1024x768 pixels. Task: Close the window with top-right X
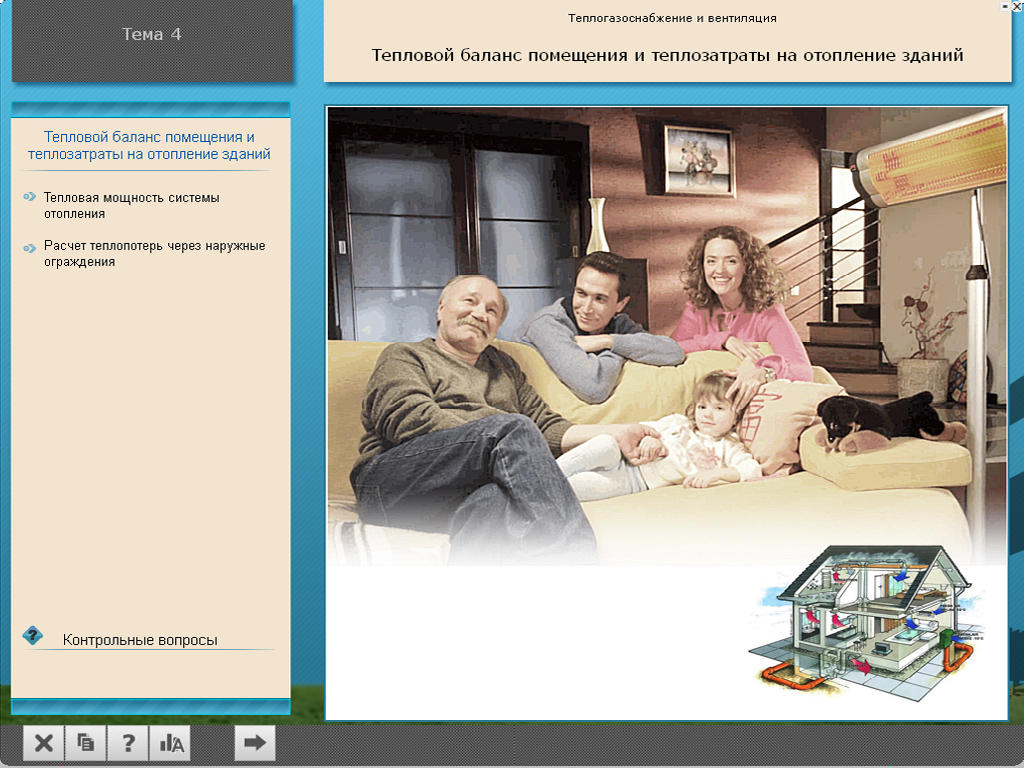coord(1017,5)
